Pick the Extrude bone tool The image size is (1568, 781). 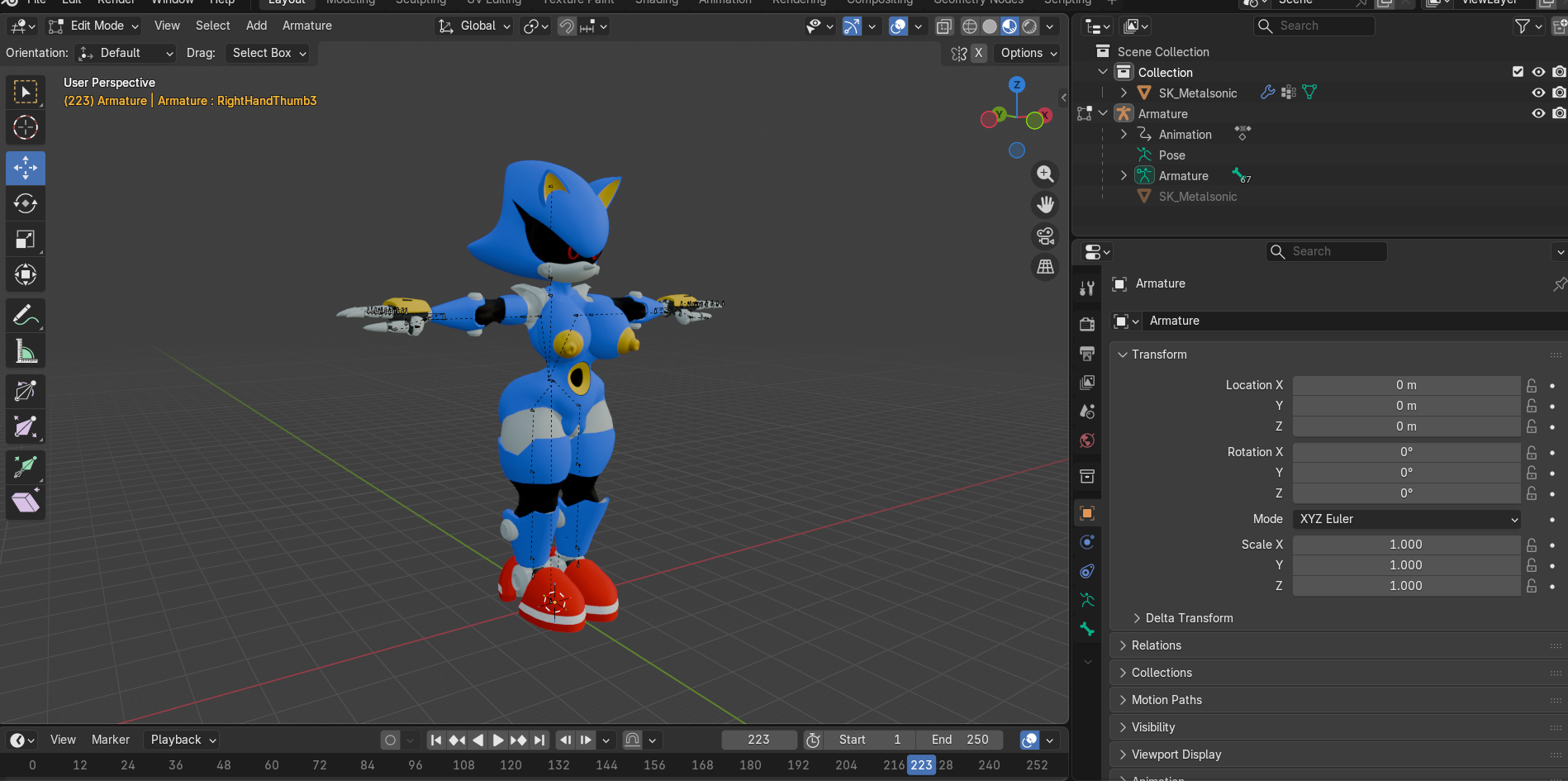tap(26, 467)
